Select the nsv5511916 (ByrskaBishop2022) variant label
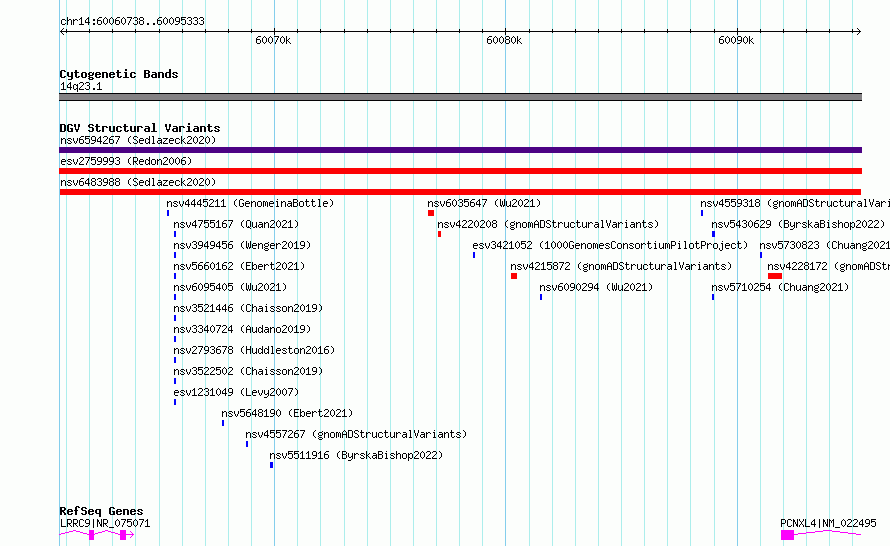The image size is (890, 546). (x=356, y=455)
